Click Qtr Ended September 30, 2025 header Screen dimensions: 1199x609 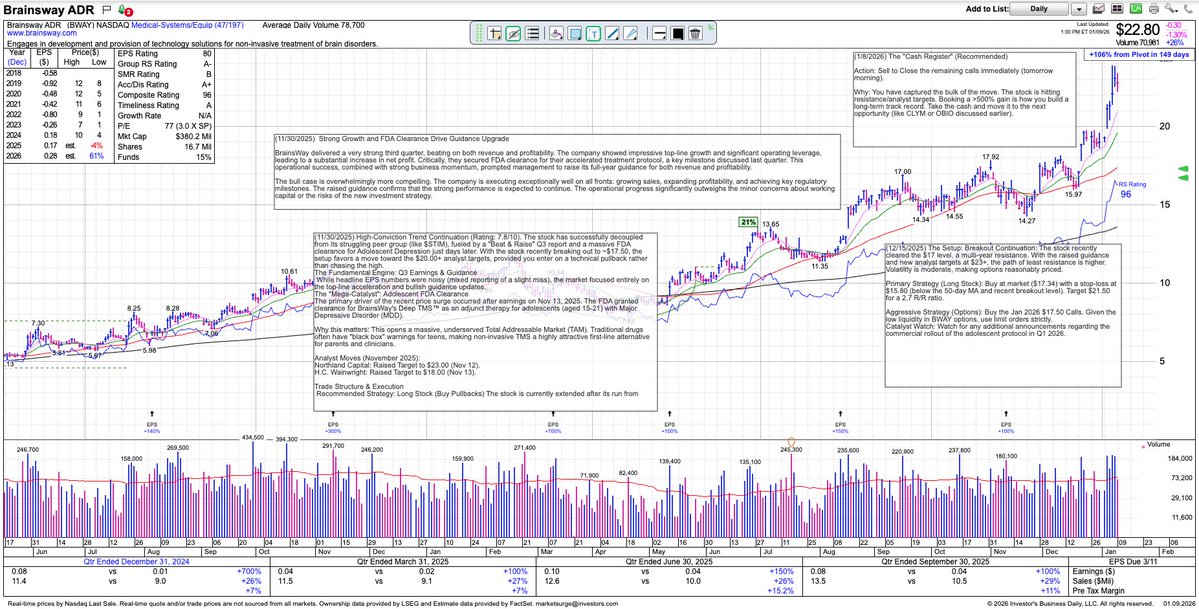[x=934, y=561]
